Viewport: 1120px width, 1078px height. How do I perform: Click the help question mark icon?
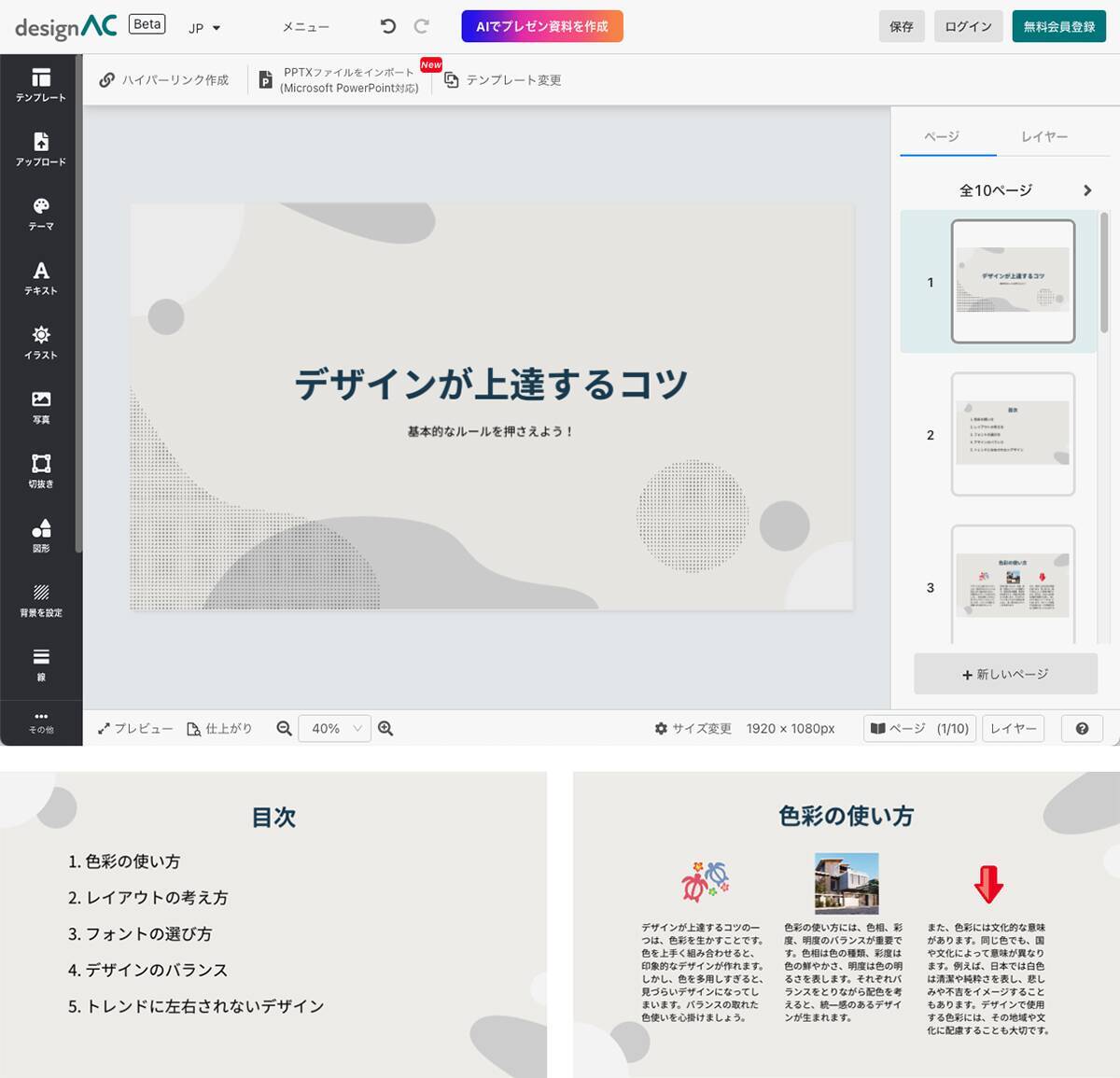coord(1082,728)
